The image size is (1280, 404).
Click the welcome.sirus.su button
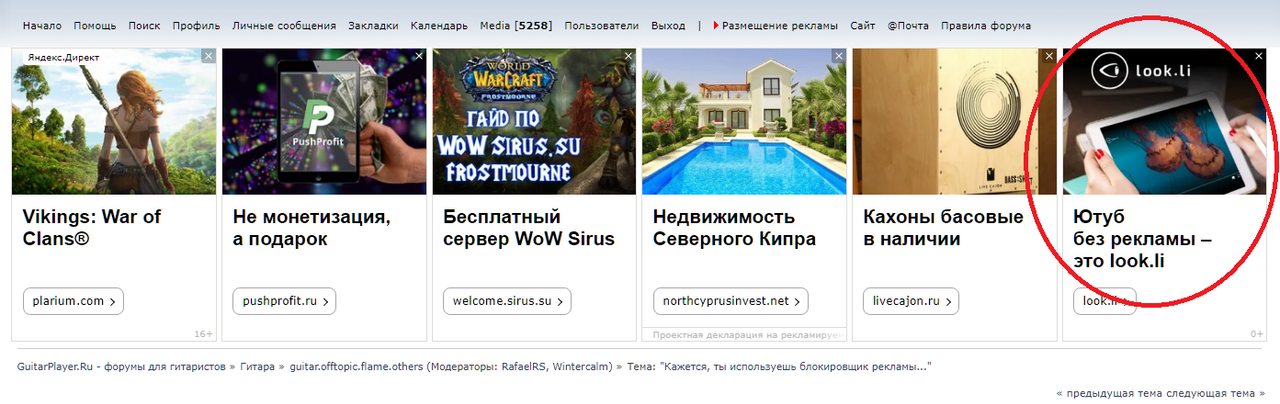pos(507,301)
